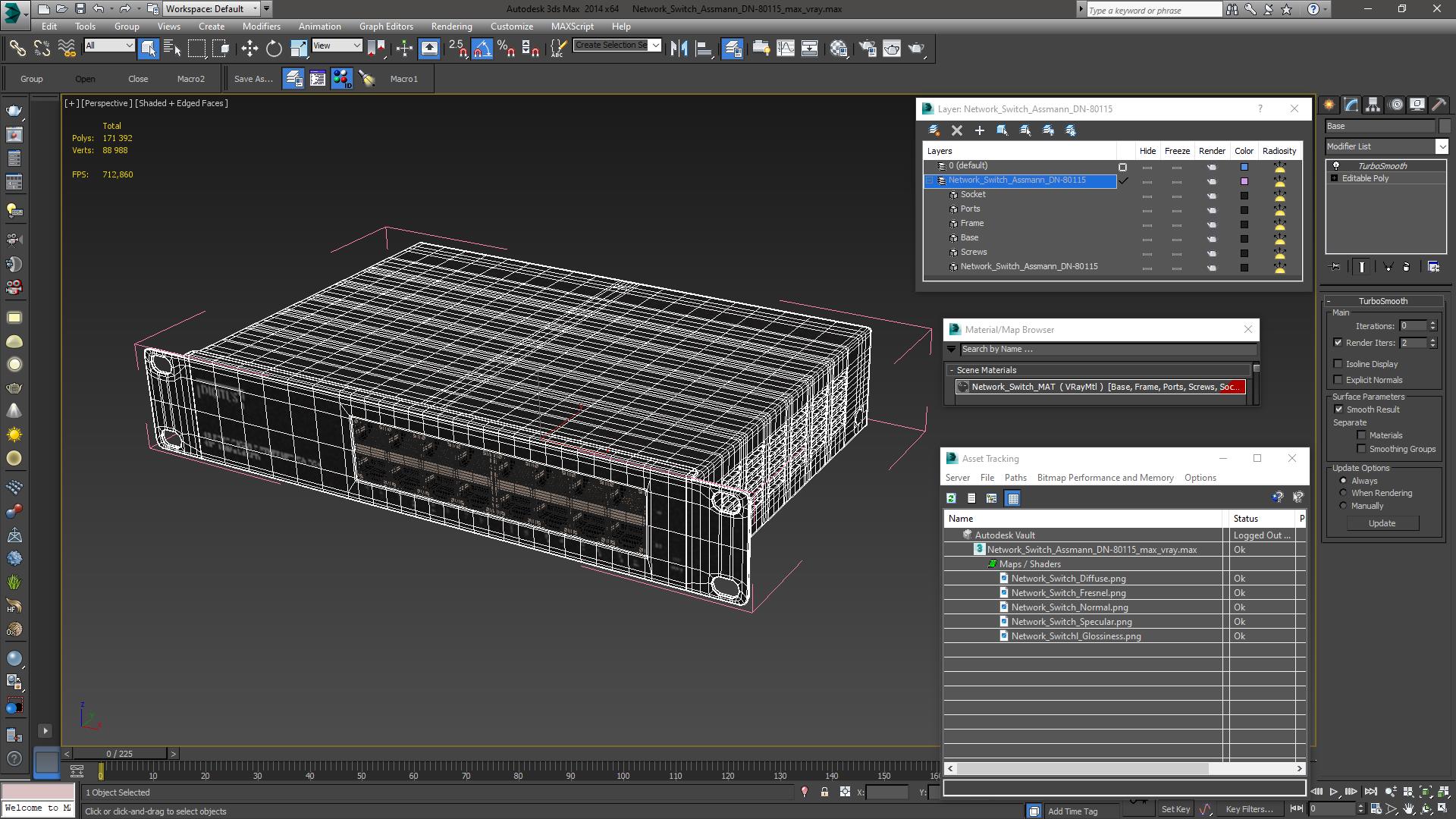Click the Select Object tool
Screen dimensions: 1456x819
[148, 49]
